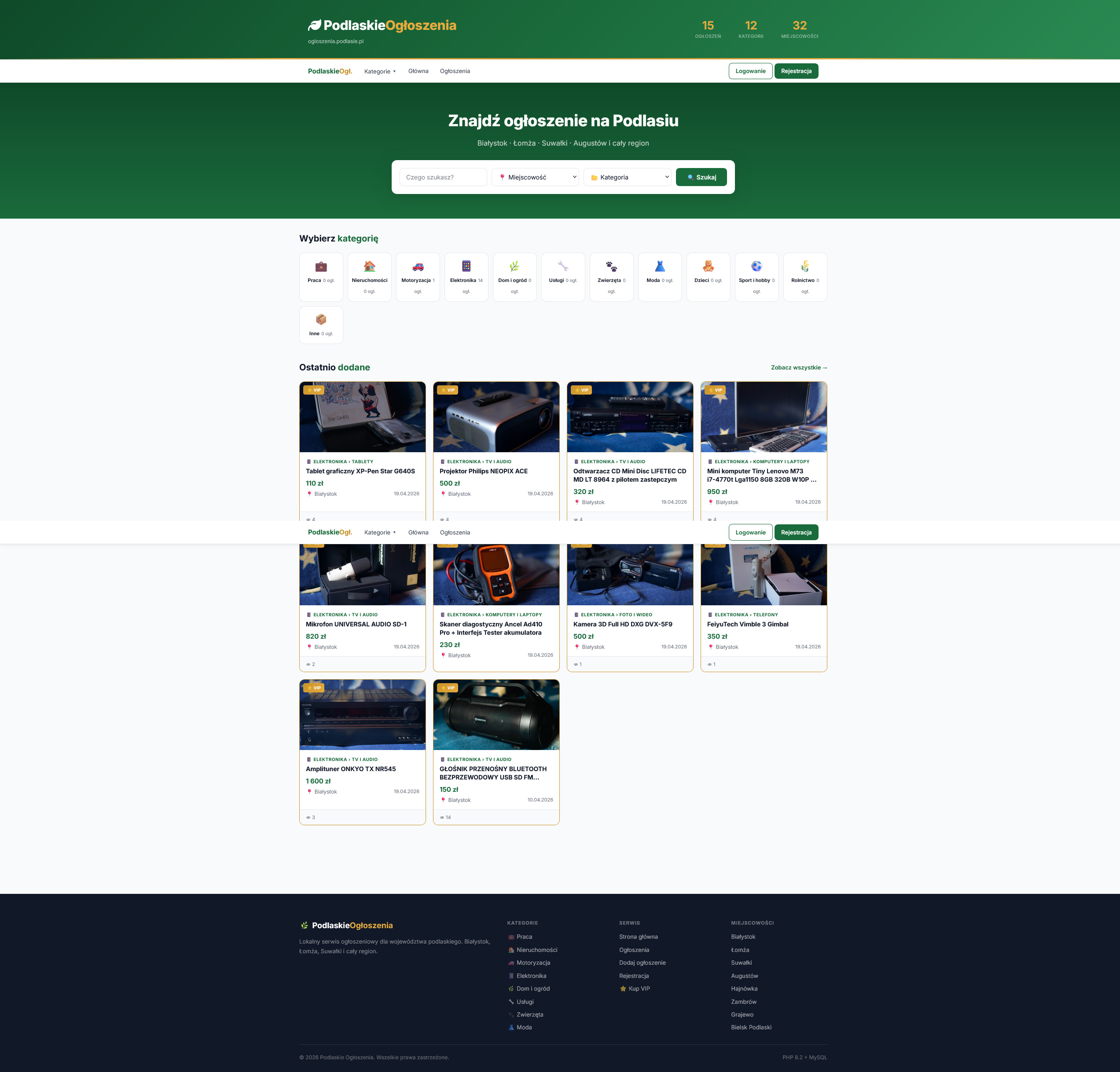This screenshot has width=1120, height=1072.
Task: Choose the Zwierzęta paw category icon
Action: [x=611, y=266]
